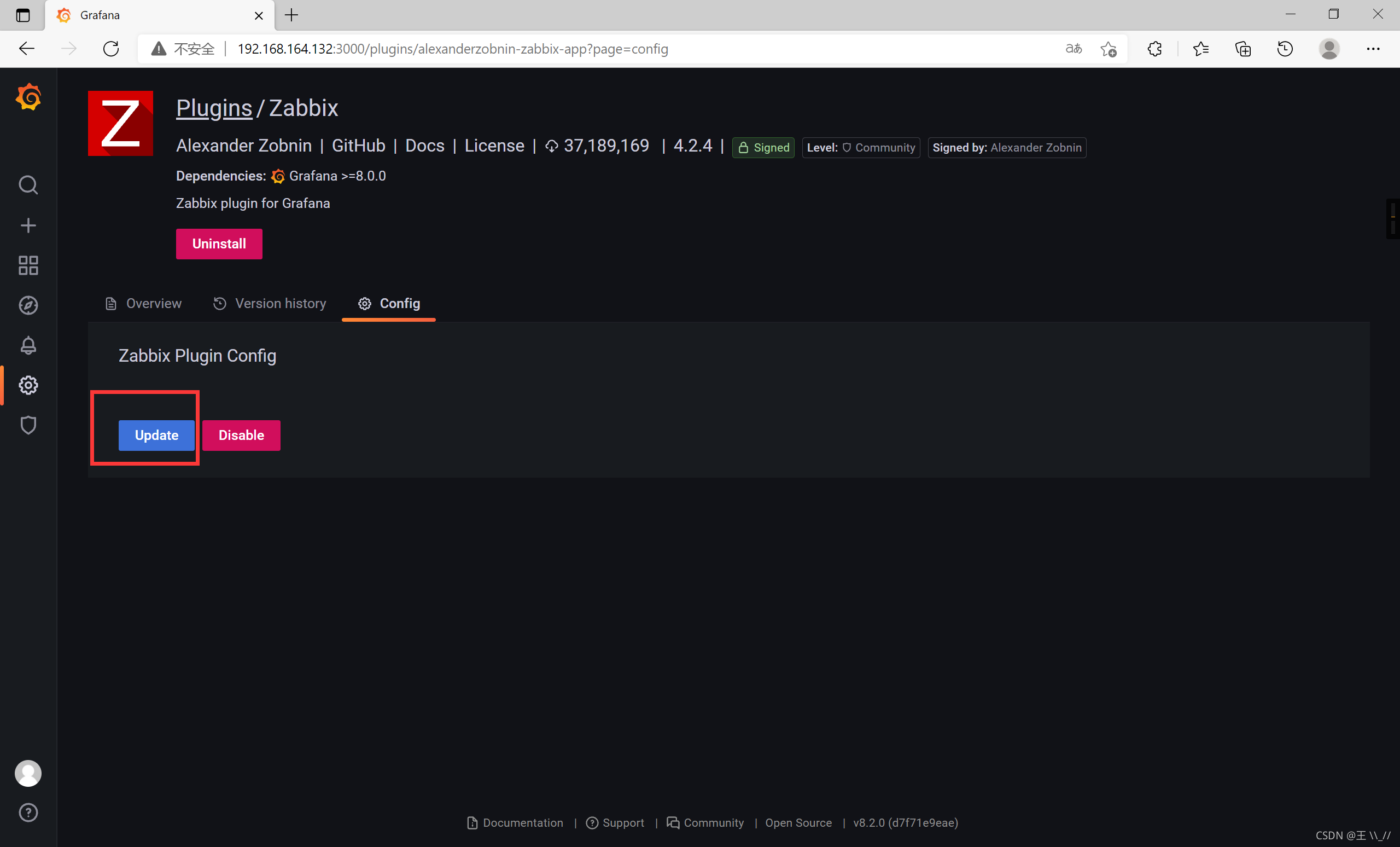1400x847 pixels.
Task: Open browser extensions puzzle icon
Action: (x=1154, y=49)
